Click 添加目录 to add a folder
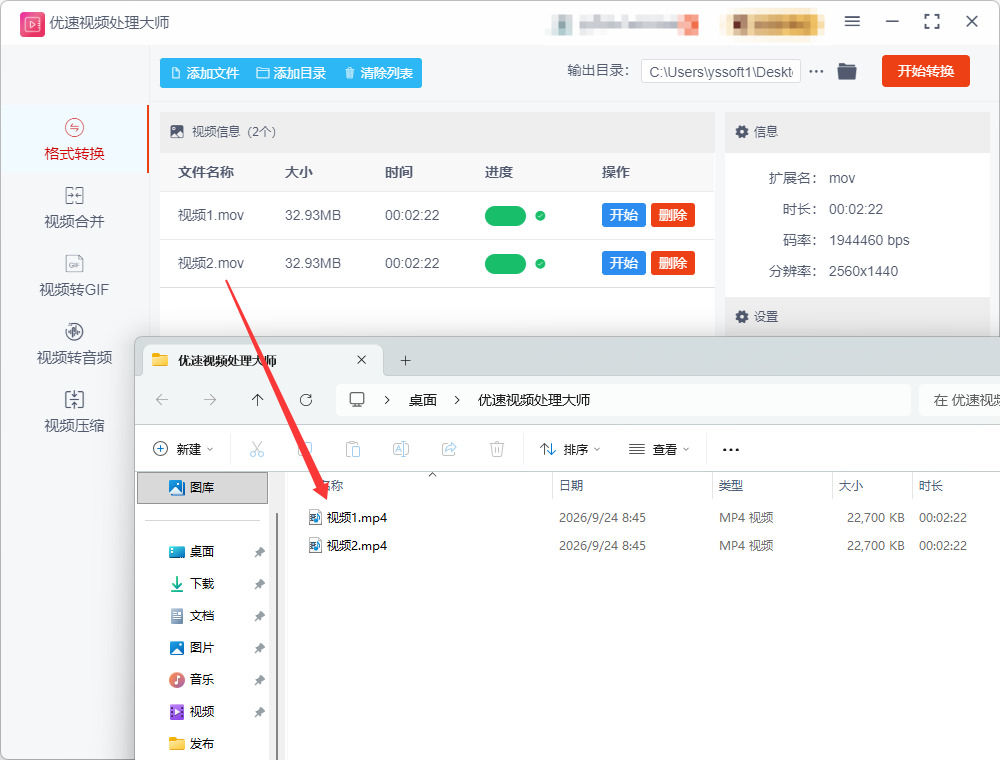 tap(291, 73)
